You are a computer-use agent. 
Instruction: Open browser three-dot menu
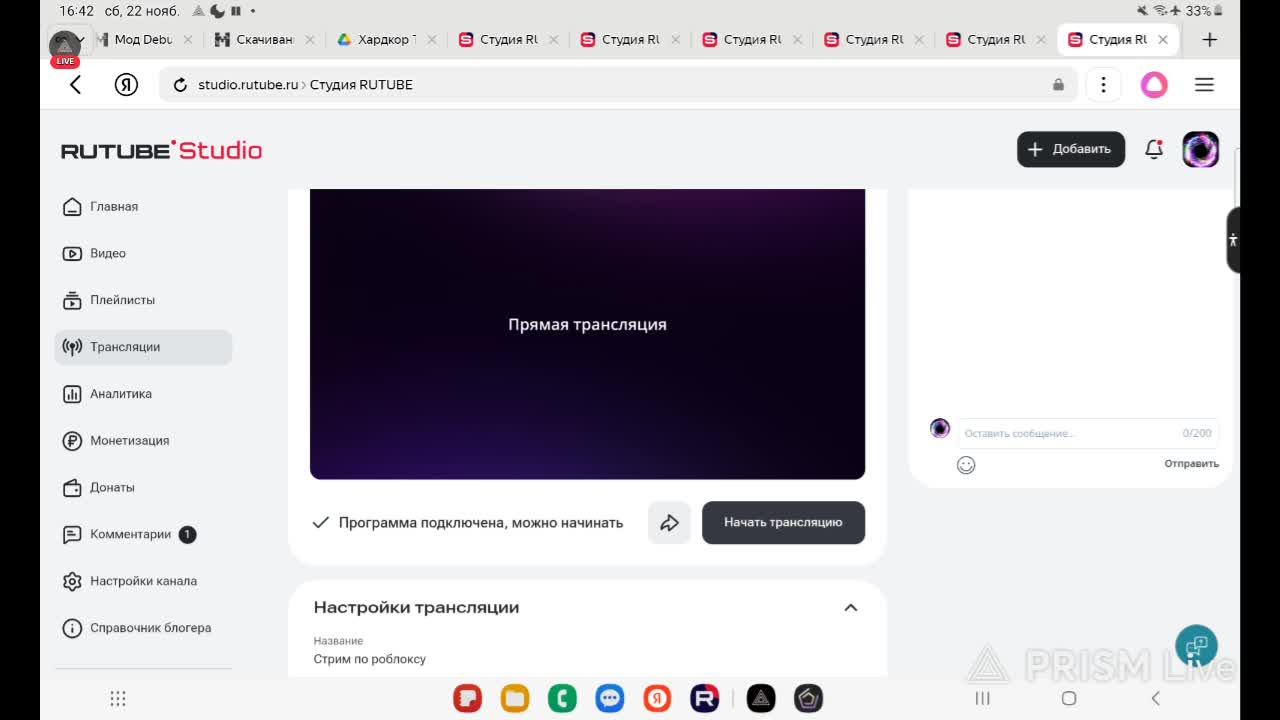[1103, 85]
